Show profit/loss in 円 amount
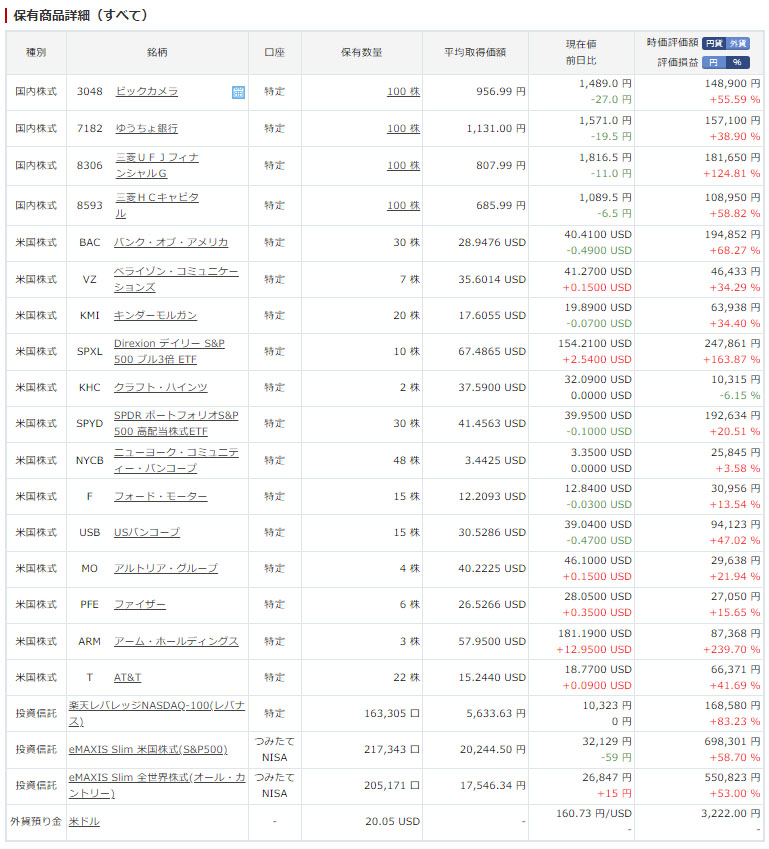The image size is (769, 849). 713,62
